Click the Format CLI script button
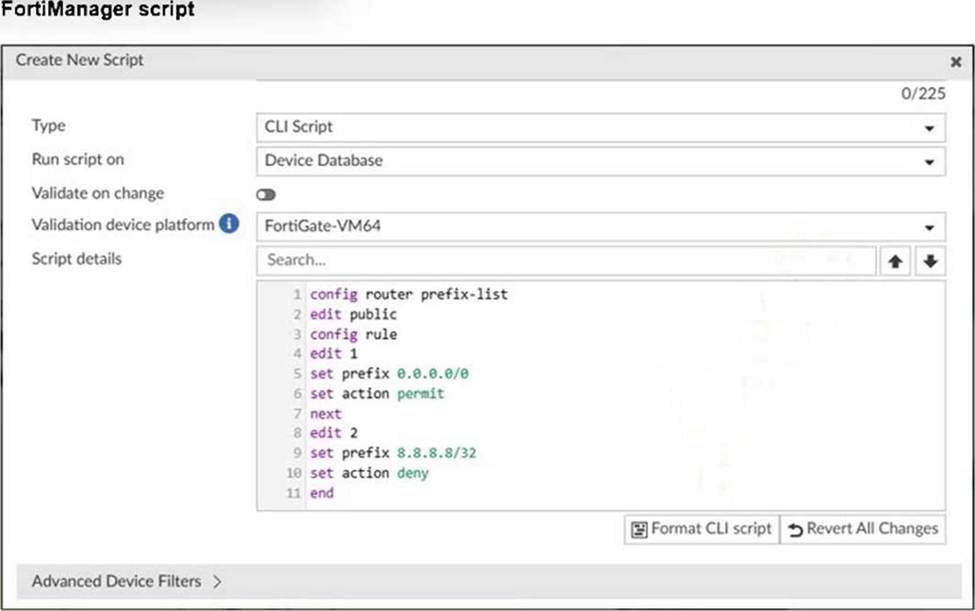This screenshot has width=975, height=611. pyautogui.click(x=700, y=528)
